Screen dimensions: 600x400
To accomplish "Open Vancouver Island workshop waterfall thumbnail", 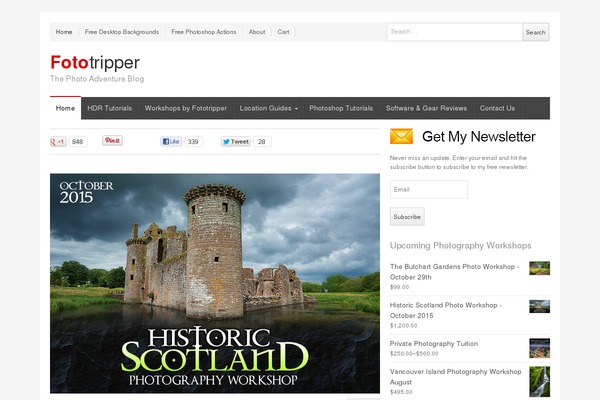I will [540, 382].
